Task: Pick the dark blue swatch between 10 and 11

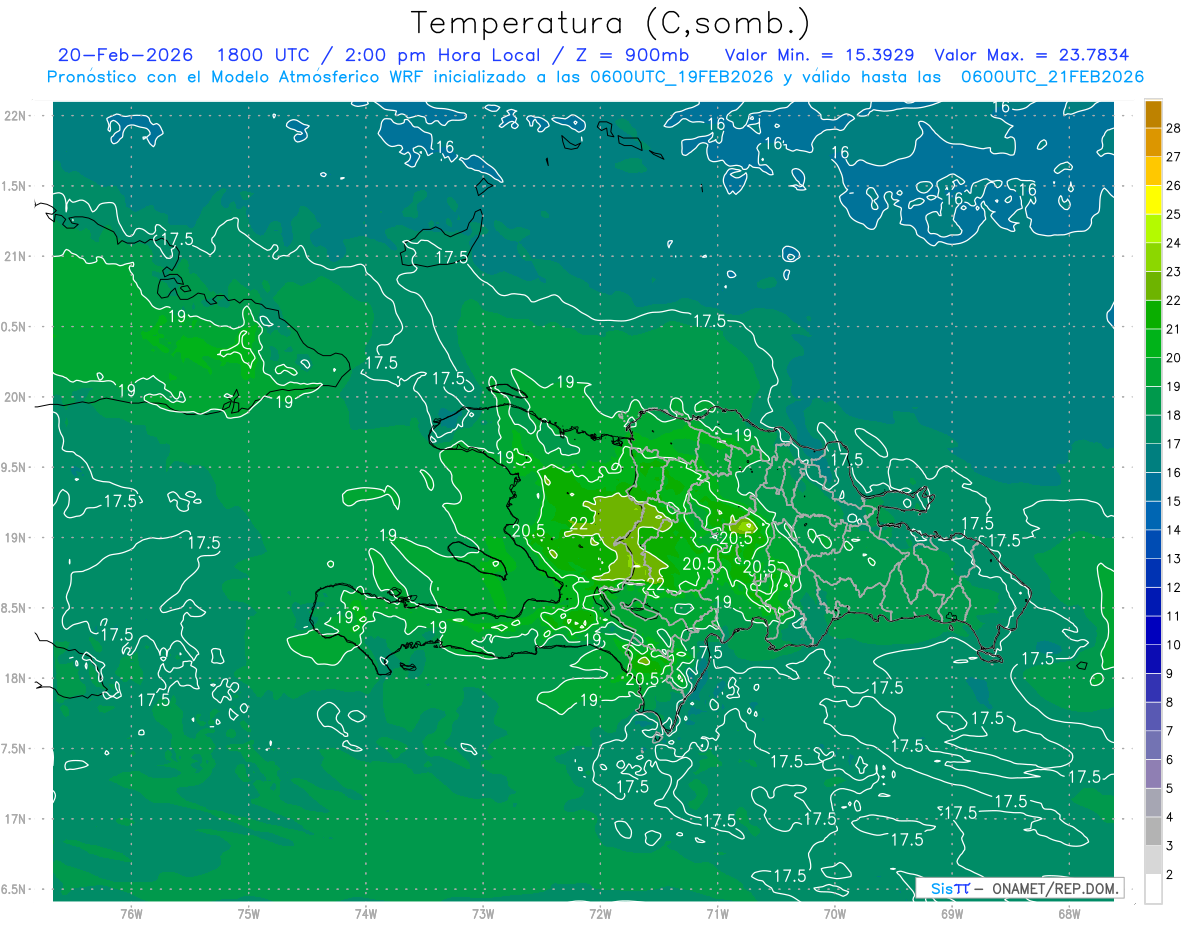Action: 1153,630
